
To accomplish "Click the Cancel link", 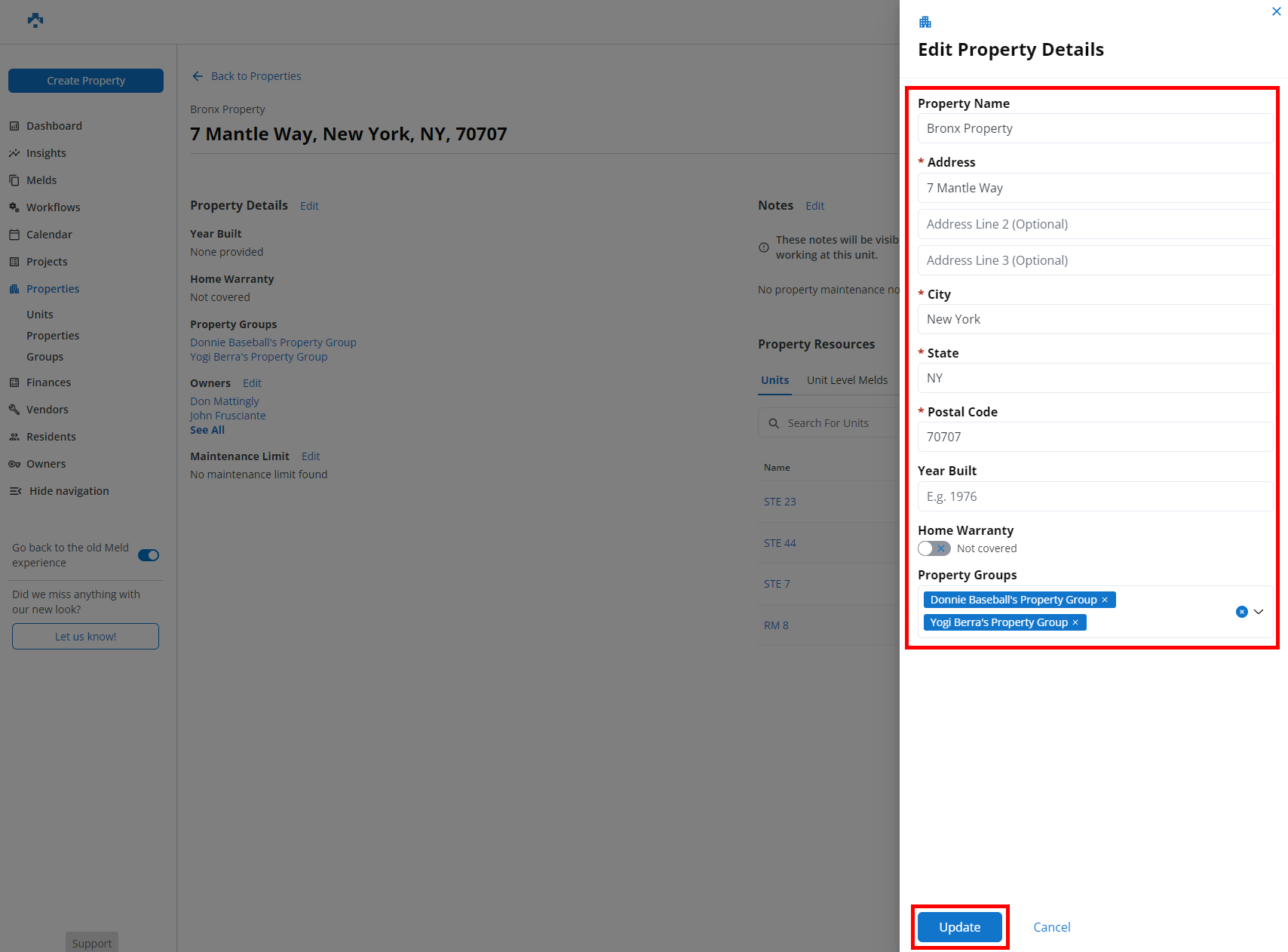I will click(1051, 927).
